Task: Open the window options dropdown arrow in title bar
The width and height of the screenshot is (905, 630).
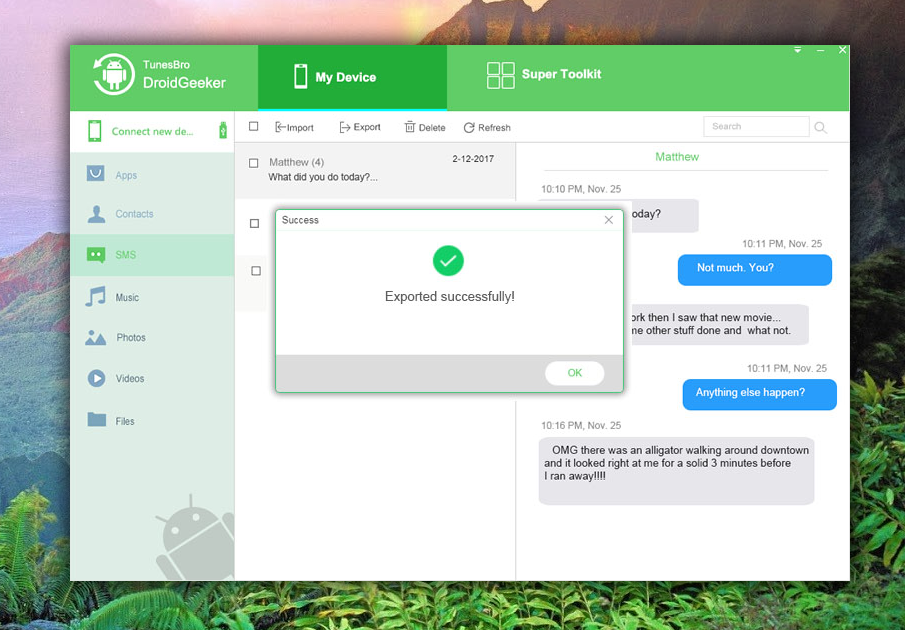Action: click(x=797, y=50)
